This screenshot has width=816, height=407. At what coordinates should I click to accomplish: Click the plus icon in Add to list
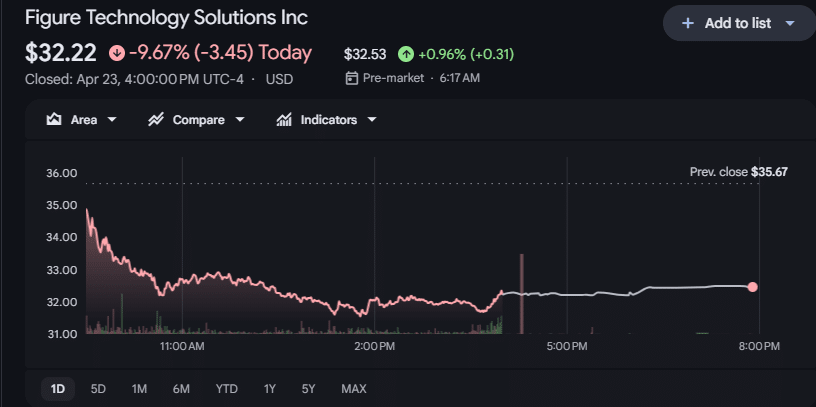pyautogui.click(x=687, y=23)
